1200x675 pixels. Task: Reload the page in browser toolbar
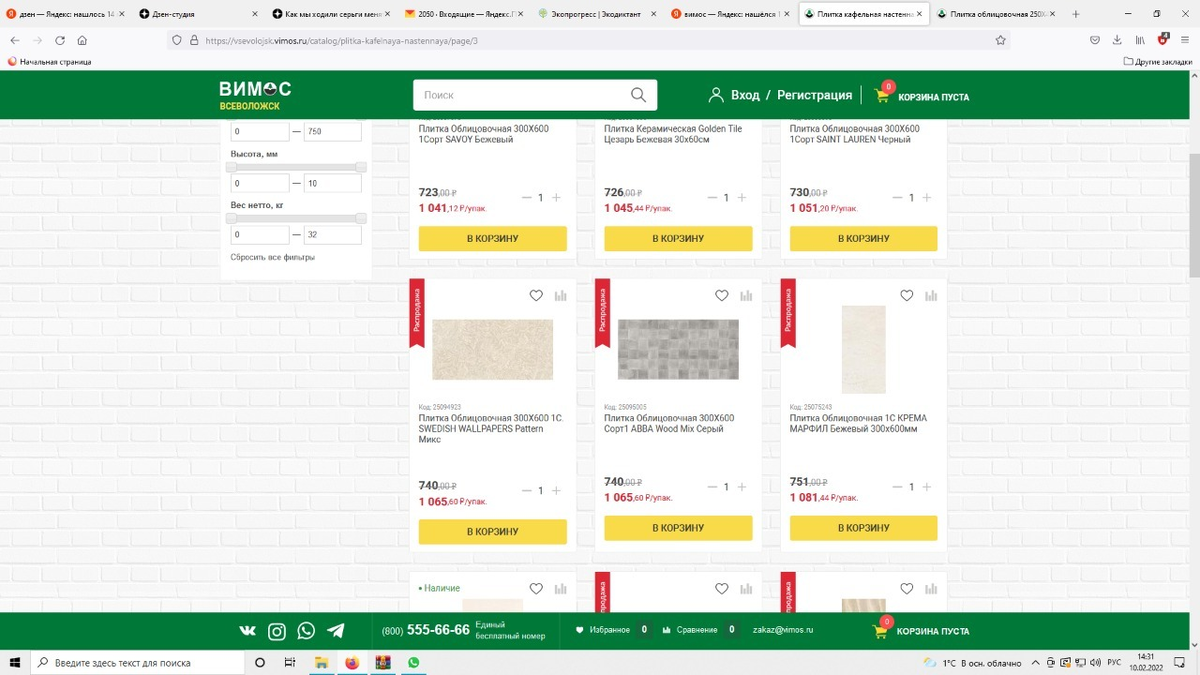(x=60, y=41)
